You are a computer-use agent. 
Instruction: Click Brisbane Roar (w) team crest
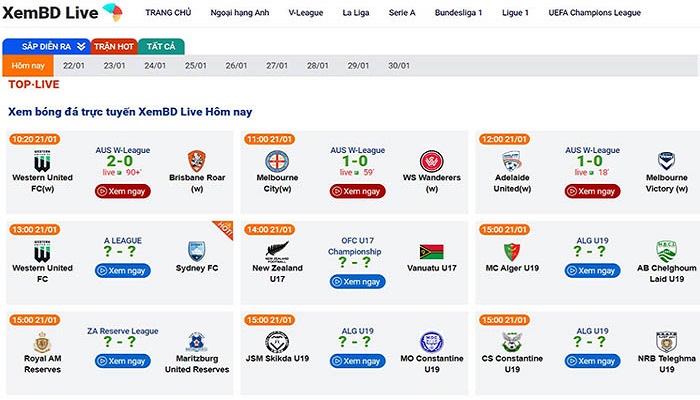click(196, 161)
